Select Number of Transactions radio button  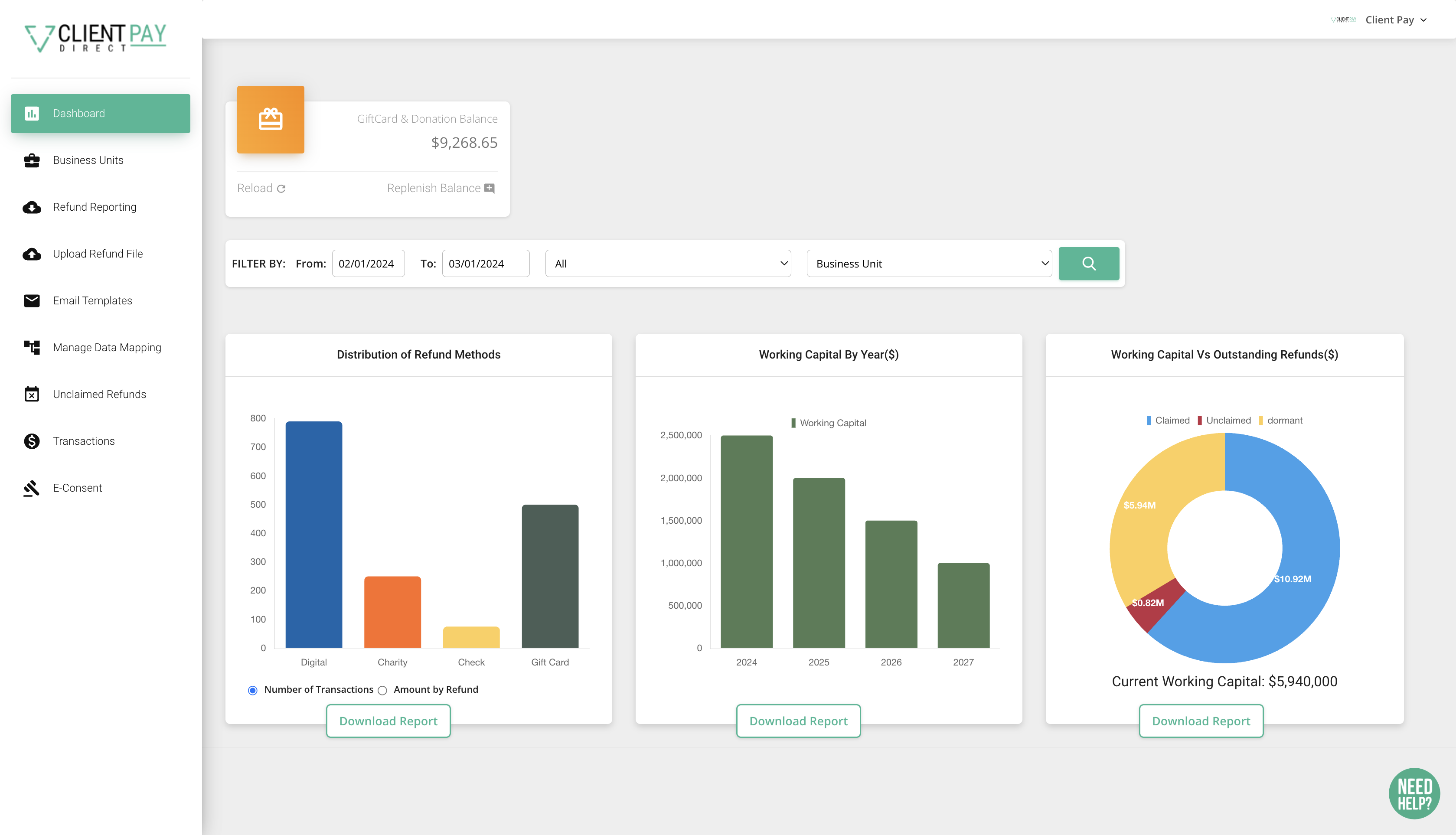click(x=252, y=690)
